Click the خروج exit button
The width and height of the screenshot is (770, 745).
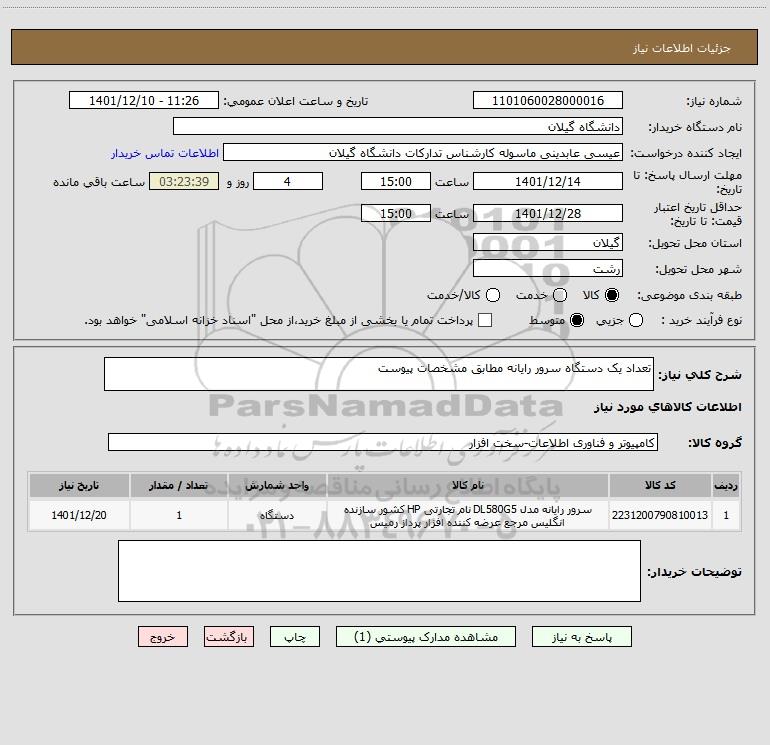pos(163,636)
